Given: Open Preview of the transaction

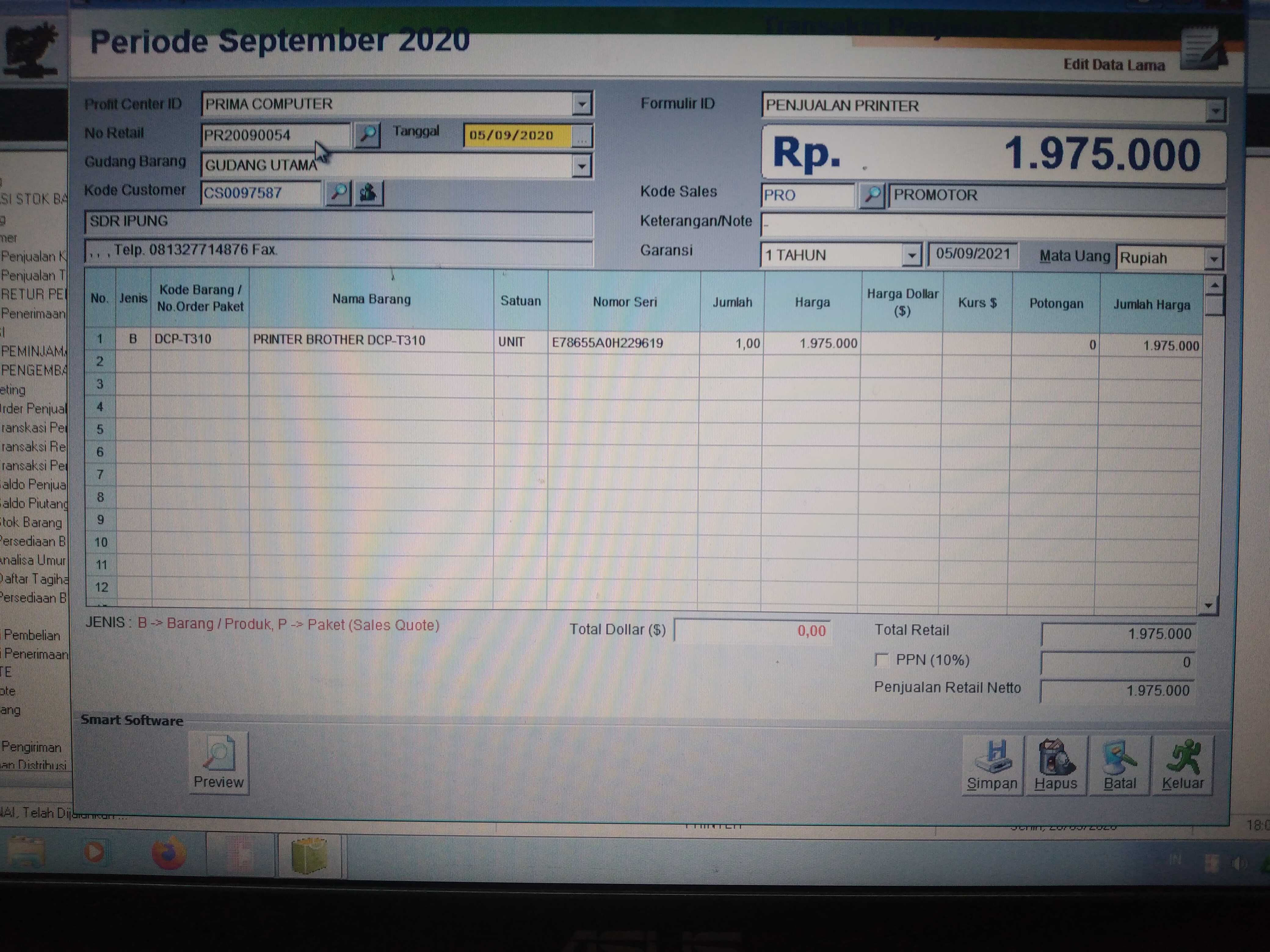Looking at the screenshot, I should click(218, 763).
